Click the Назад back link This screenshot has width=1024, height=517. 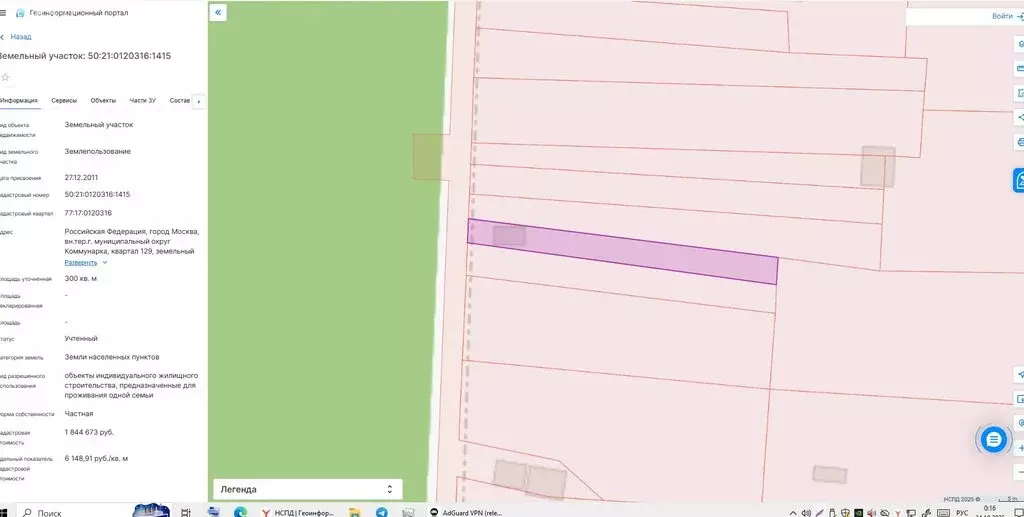(x=20, y=37)
